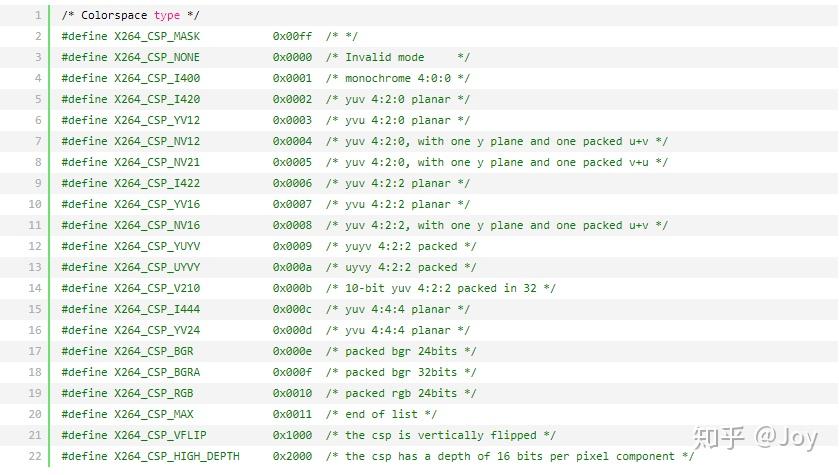Click the X264_CSP_NV16 identifier
Viewport: 839px width, 475px height.
click(157, 225)
